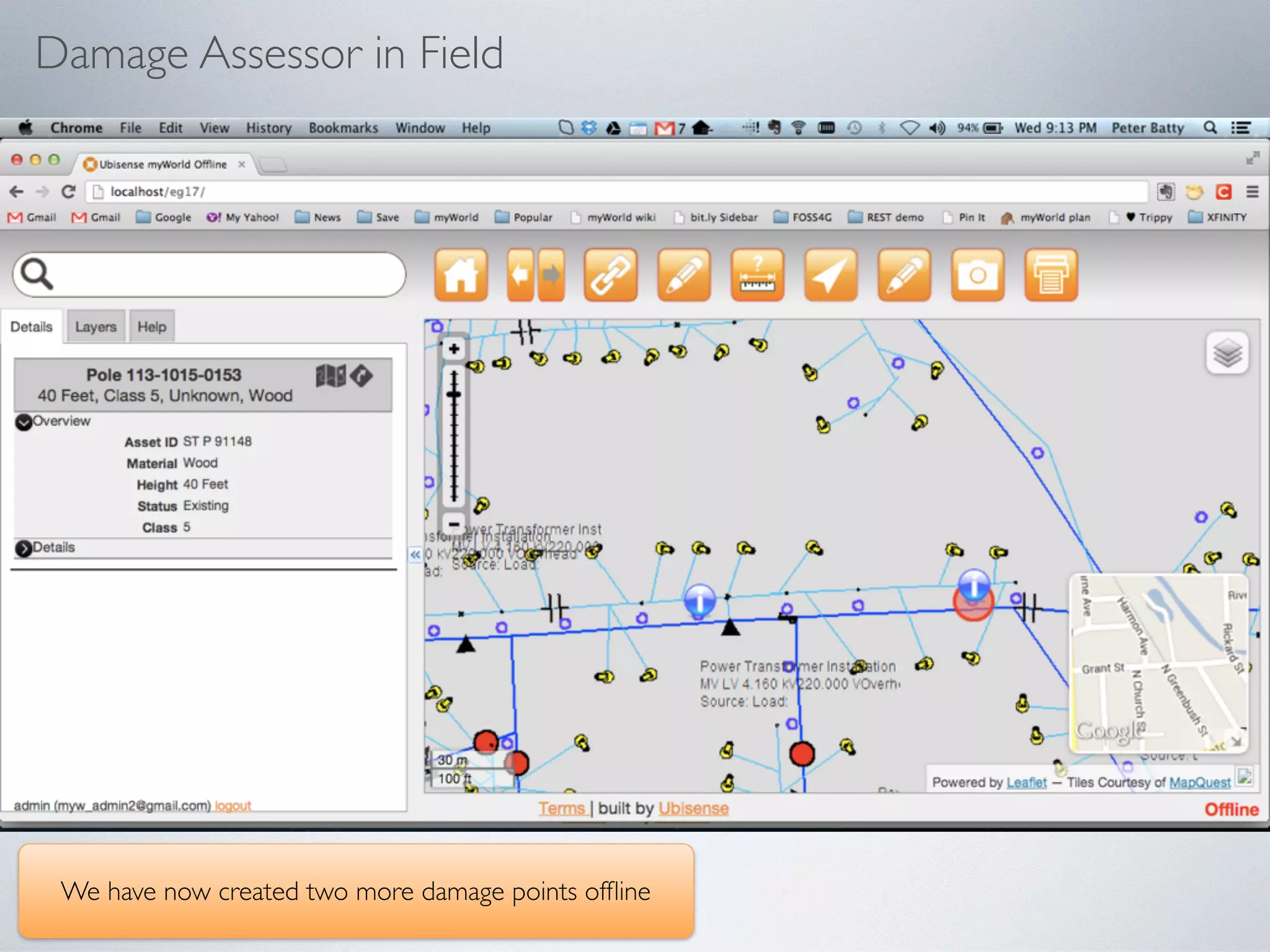Close the Ubisense myWorld Offline tab
The height and width of the screenshot is (952, 1270).
coord(242,164)
